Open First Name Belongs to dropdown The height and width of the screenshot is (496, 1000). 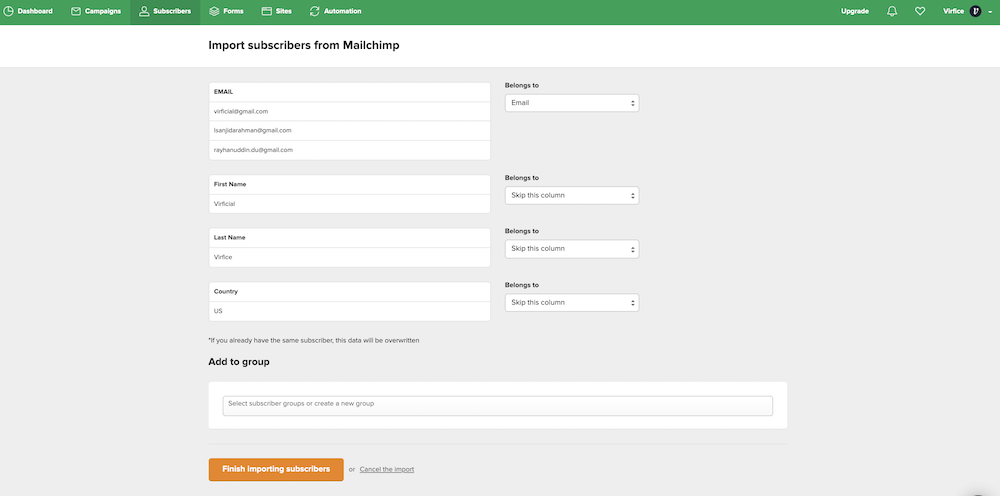click(x=571, y=195)
